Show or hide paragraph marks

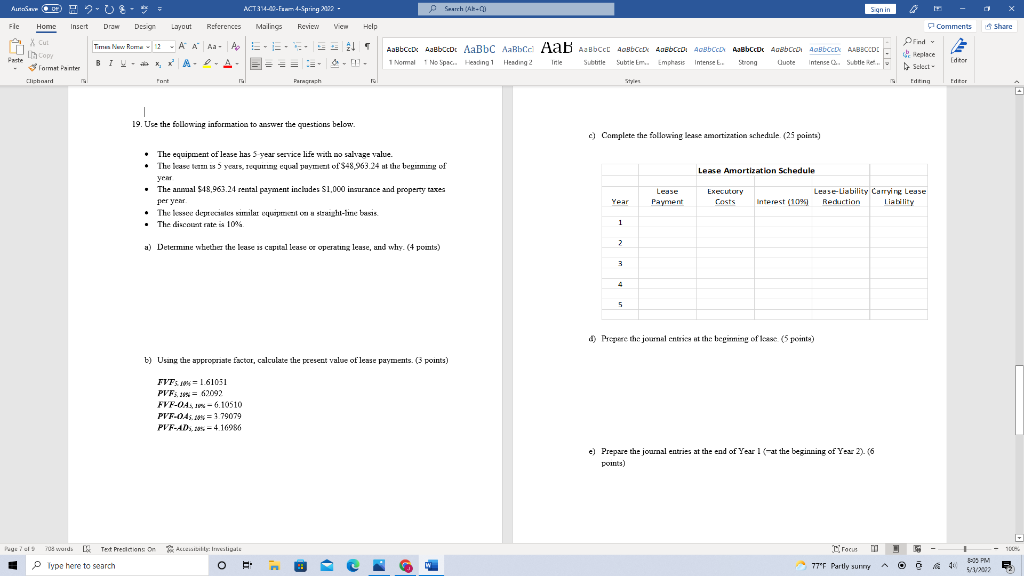368,46
